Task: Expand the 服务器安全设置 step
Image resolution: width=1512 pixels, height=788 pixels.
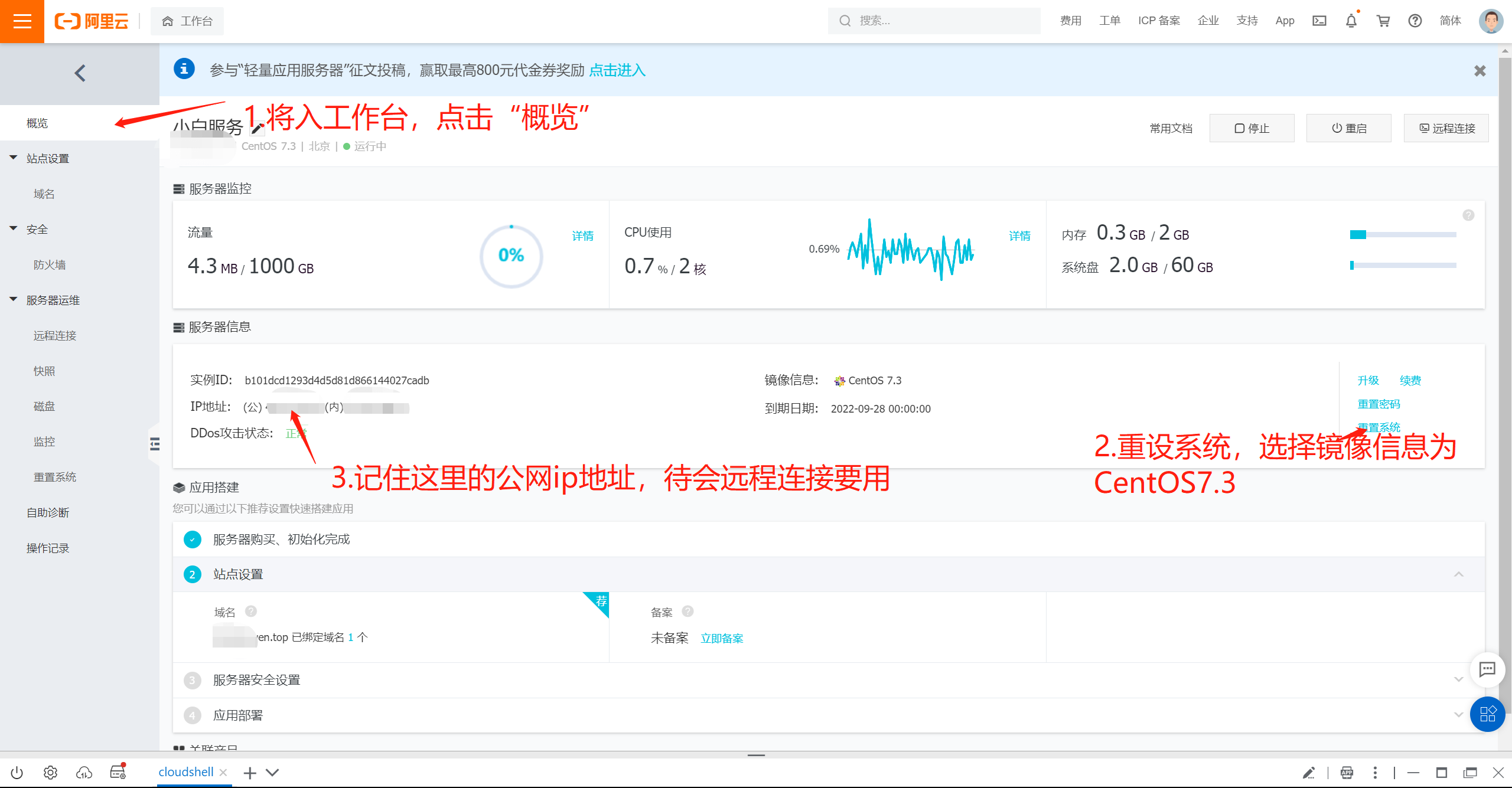Action: (1458, 680)
